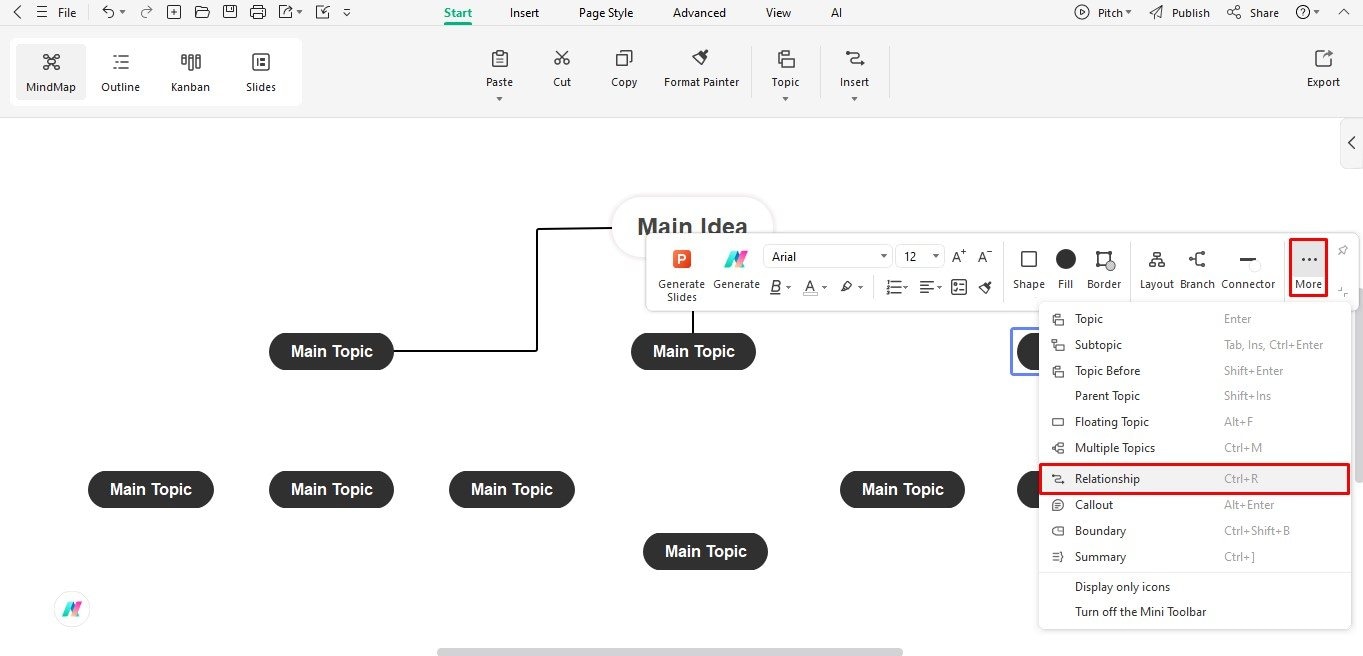The height and width of the screenshot is (656, 1363).
Task: Increase the font size with A+
Action: coord(959,257)
